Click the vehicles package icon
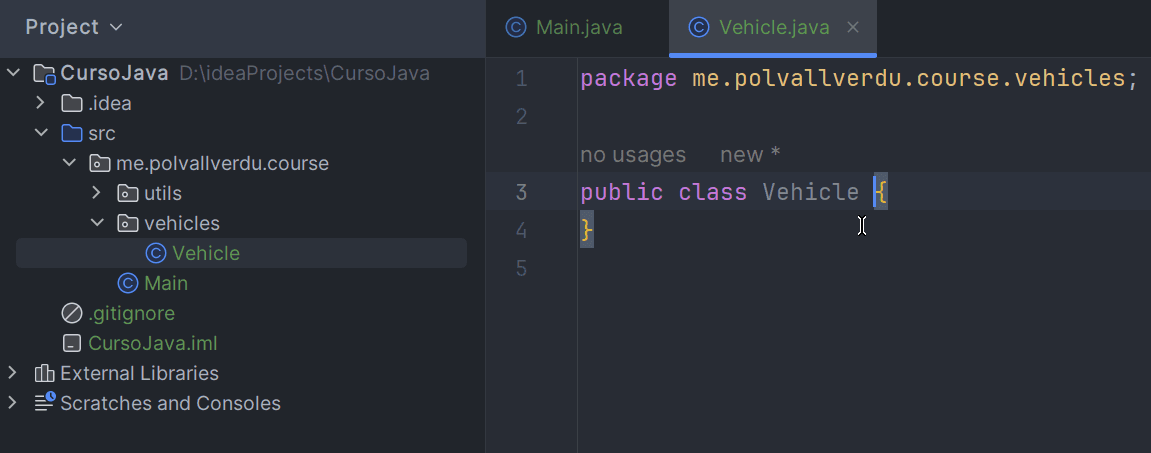 (x=128, y=223)
